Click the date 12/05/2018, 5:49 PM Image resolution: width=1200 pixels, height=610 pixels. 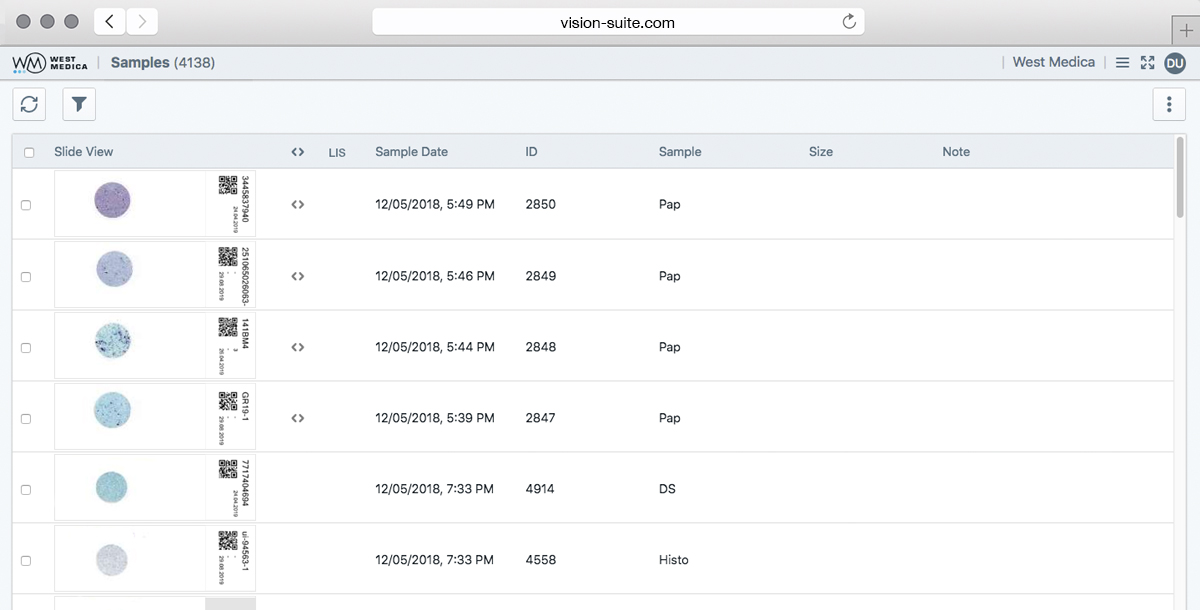tap(435, 204)
